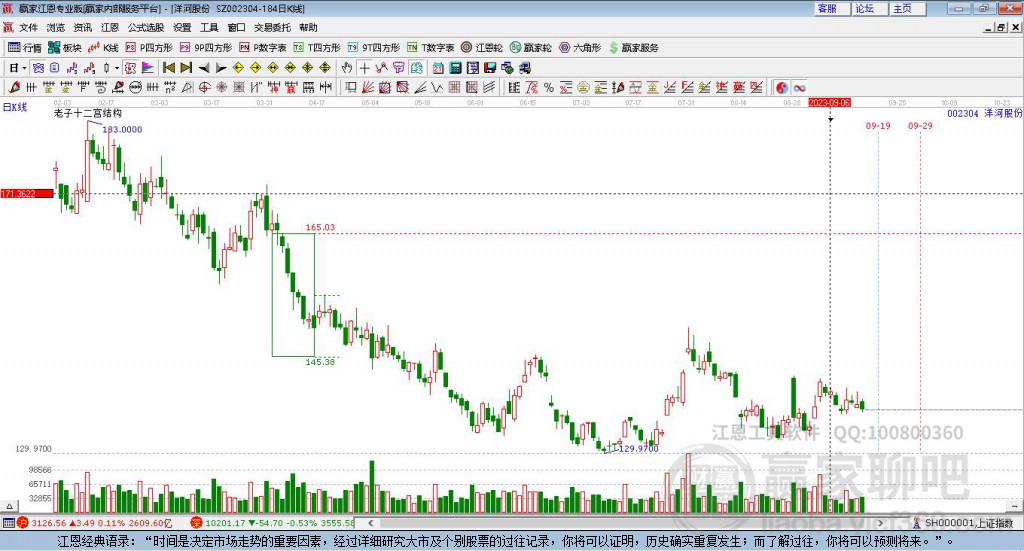The height and width of the screenshot is (551, 1024).
Task: Click the 深 Shenzhen index status icon
Action: (197, 523)
